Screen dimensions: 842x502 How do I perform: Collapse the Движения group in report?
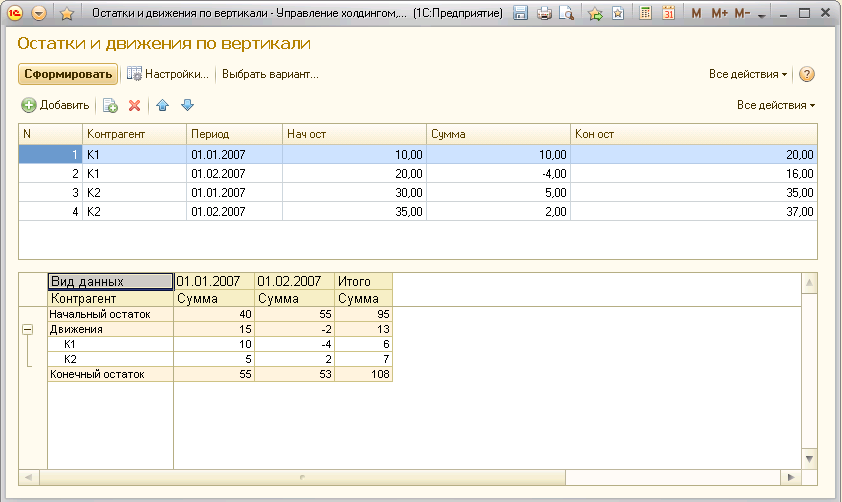tap(27, 329)
